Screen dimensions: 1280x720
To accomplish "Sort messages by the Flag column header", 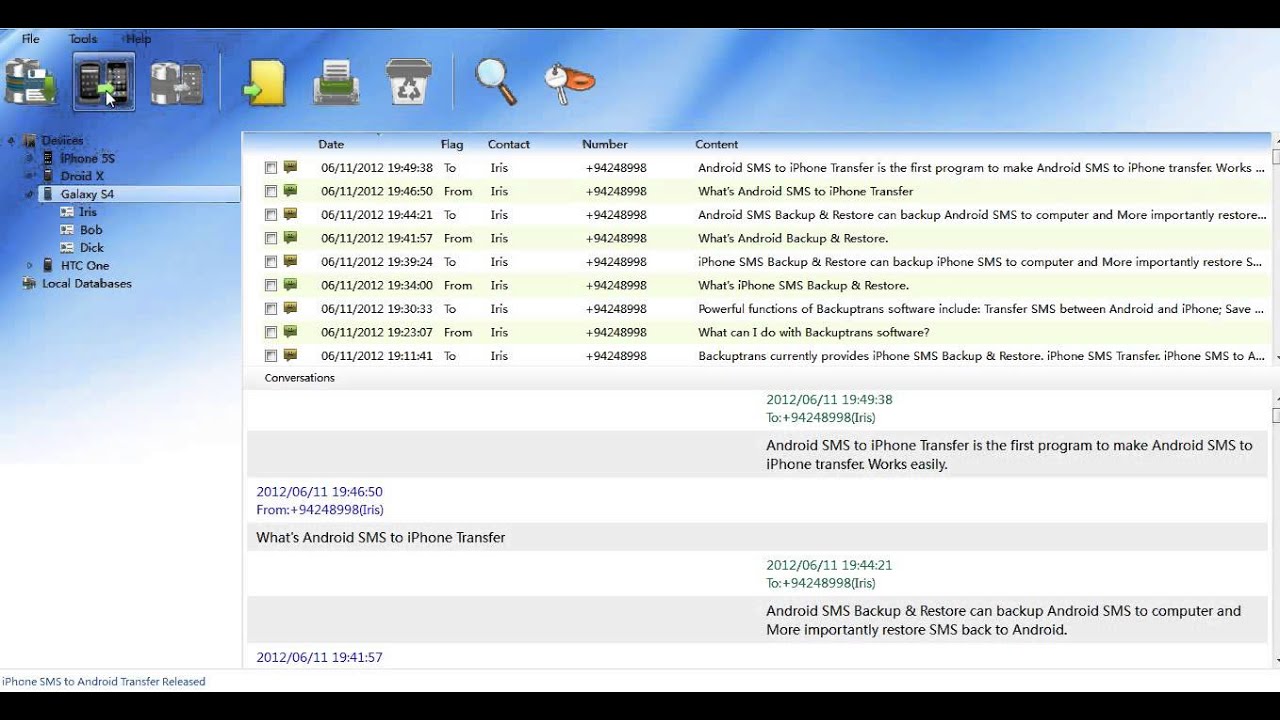I will click(452, 144).
